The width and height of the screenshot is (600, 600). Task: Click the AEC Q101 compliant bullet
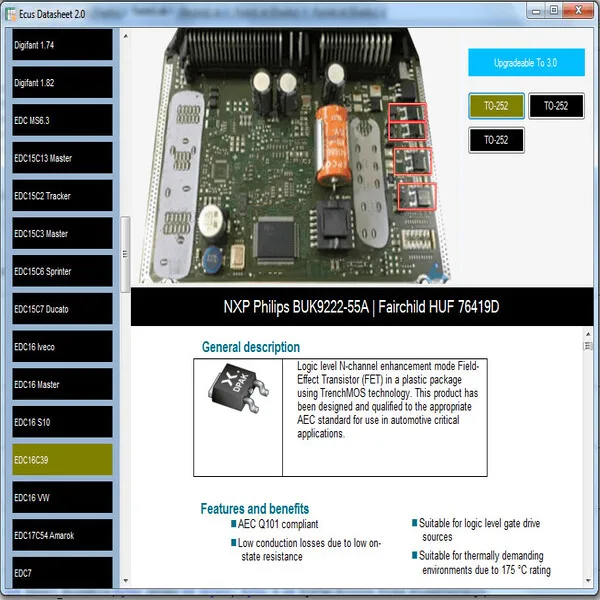pos(275,524)
